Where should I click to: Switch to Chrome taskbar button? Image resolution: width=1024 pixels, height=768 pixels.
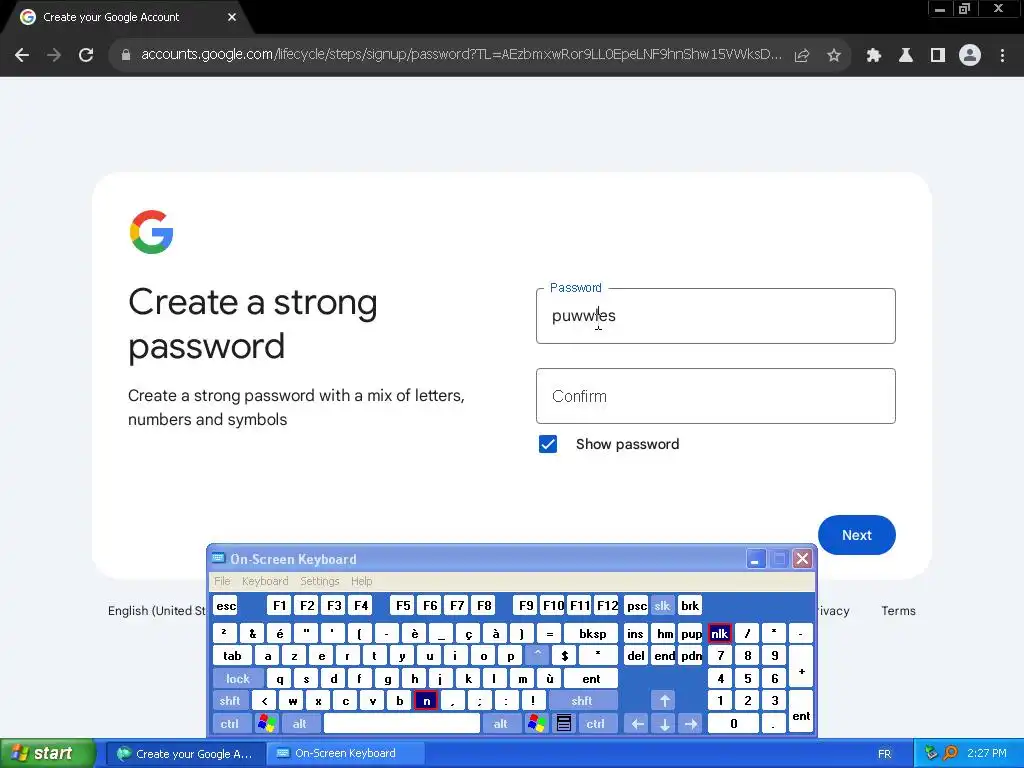pyautogui.click(x=185, y=754)
